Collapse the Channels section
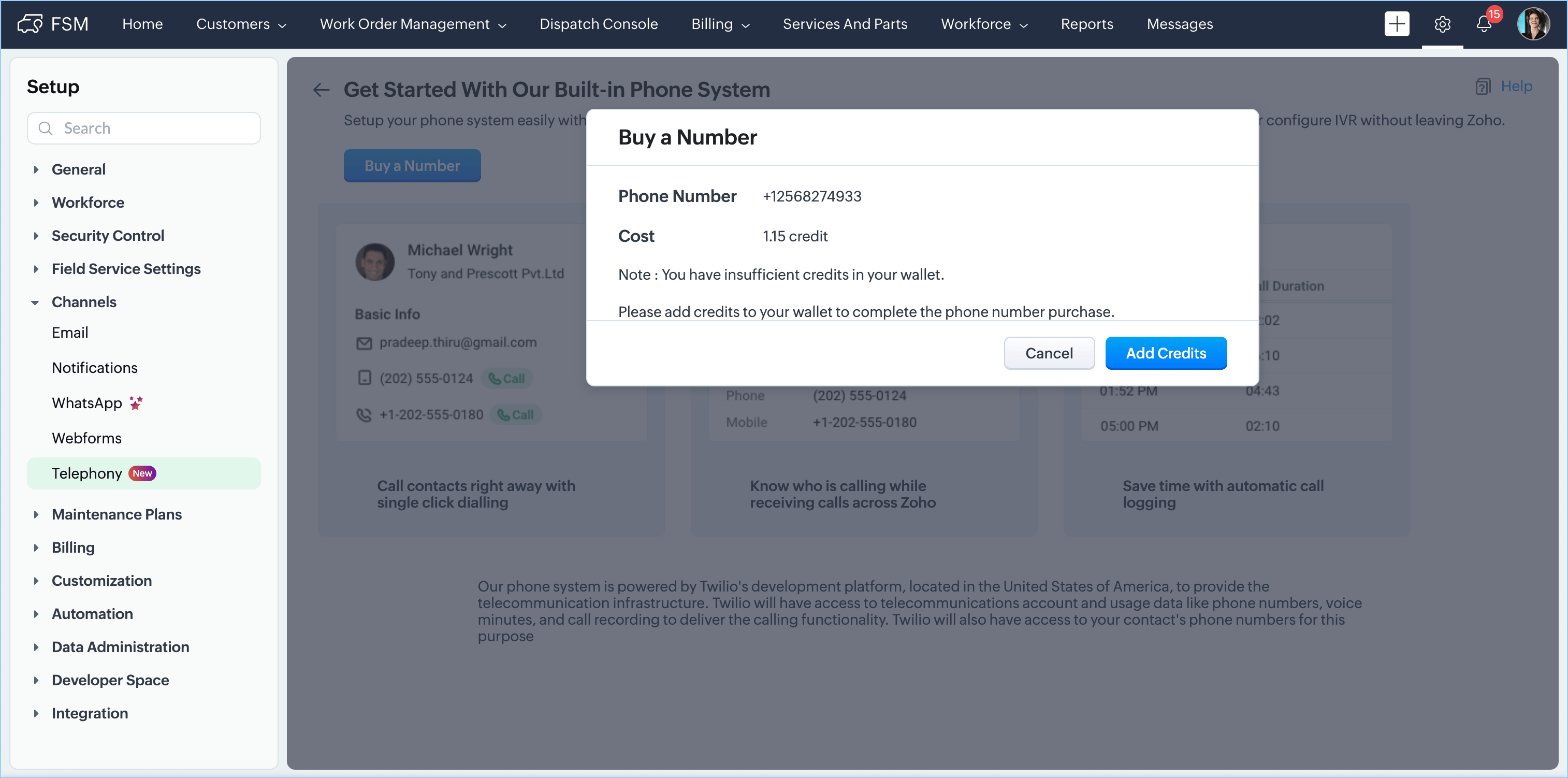1568x778 pixels. pos(35,302)
